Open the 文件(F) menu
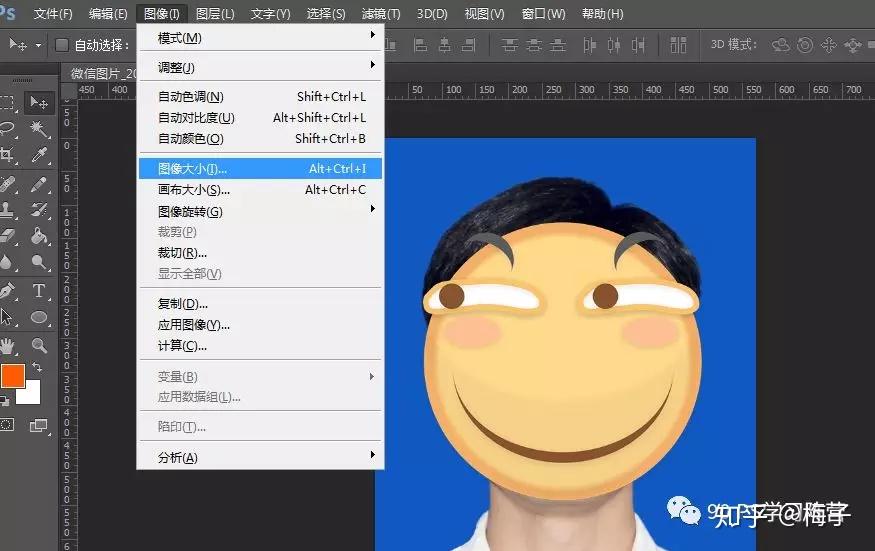Image resolution: width=875 pixels, height=551 pixels. click(x=53, y=13)
